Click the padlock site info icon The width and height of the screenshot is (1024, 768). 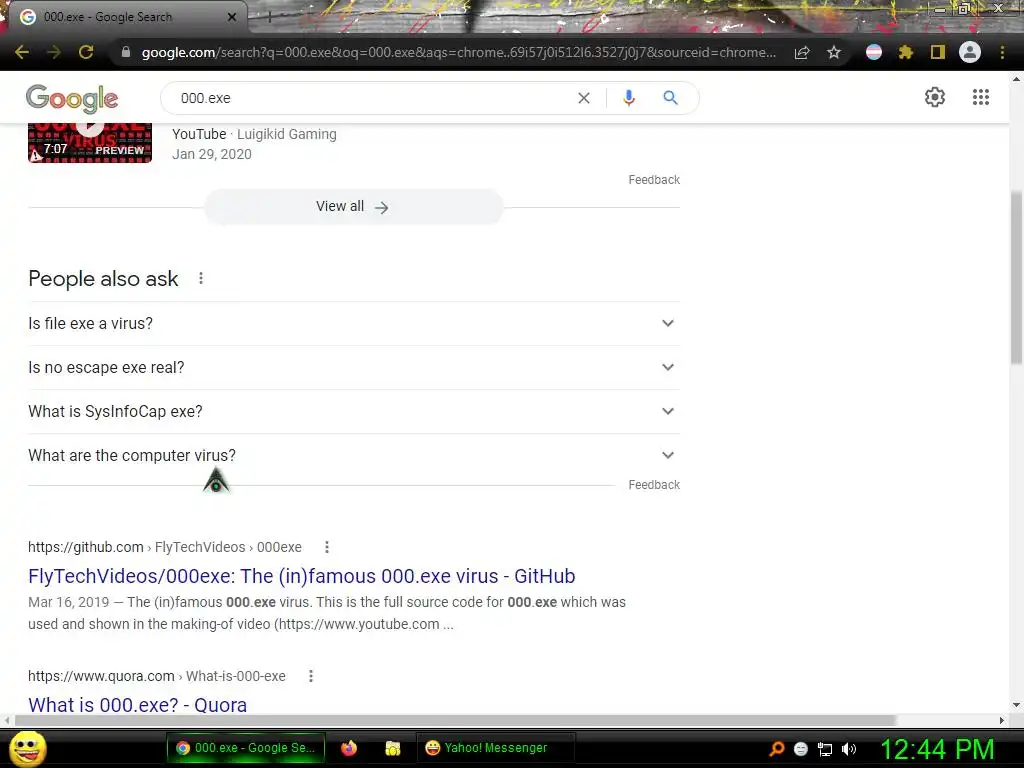click(x=125, y=52)
